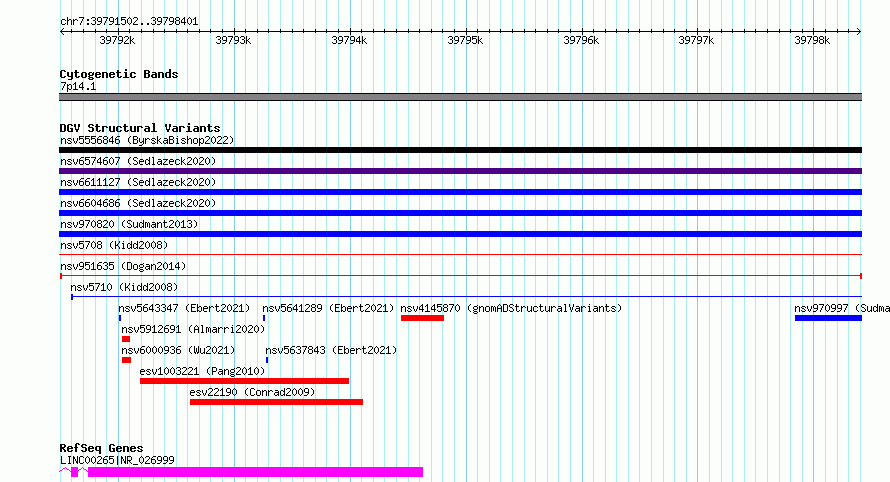Open the nsv5637843 (Ebert2021) label
890x482 pixels.
[x=331, y=350]
